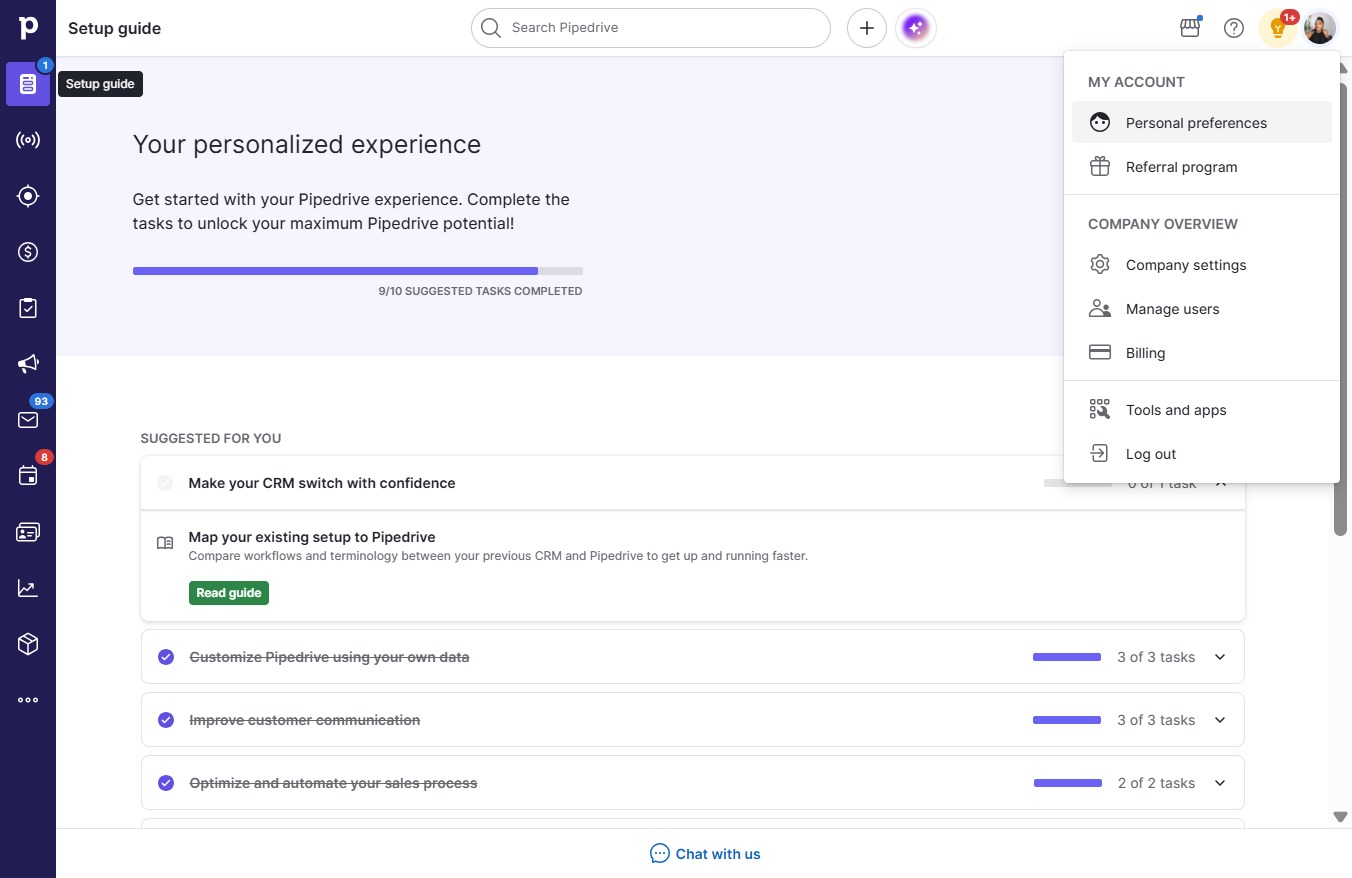Click the Read guide button
Image resolution: width=1352 pixels, height=878 pixels.
click(x=229, y=592)
